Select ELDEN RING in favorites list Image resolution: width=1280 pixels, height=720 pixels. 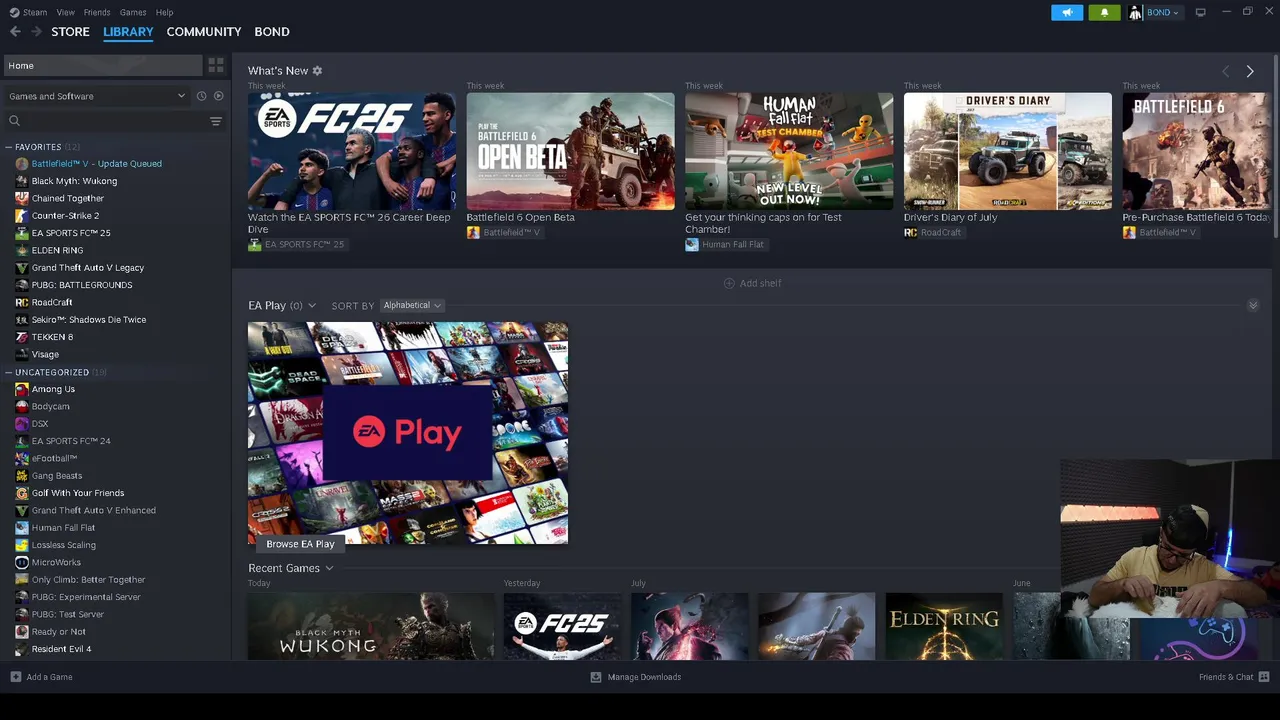tap(57, 250)
